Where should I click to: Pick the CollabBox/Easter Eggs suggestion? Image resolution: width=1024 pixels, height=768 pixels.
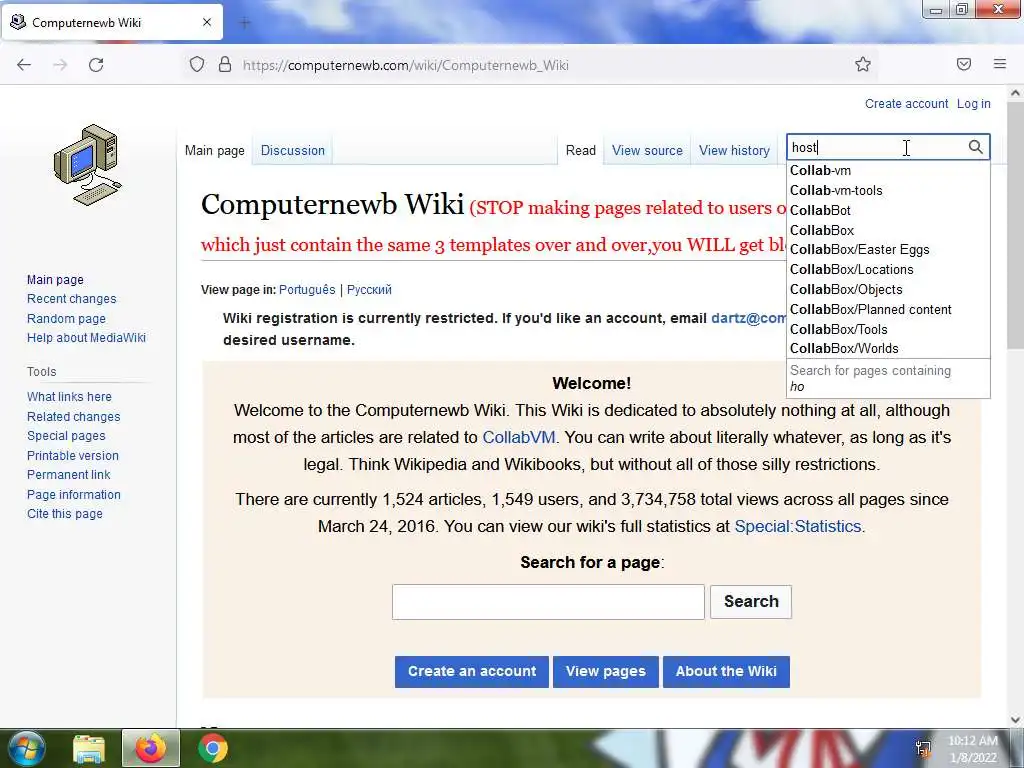(888, 249)
